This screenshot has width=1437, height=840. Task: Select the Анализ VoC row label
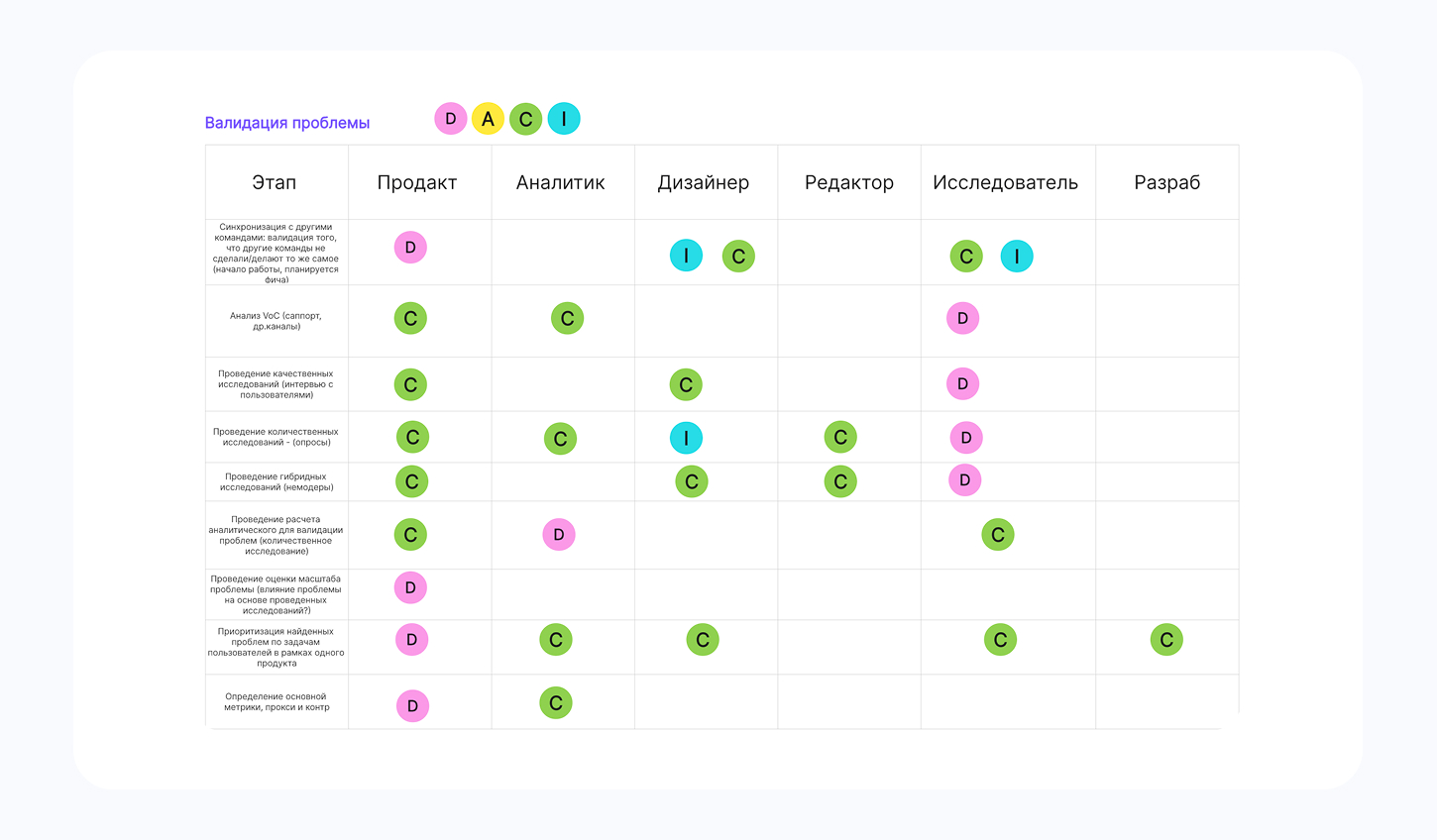(x=276, y=321)
